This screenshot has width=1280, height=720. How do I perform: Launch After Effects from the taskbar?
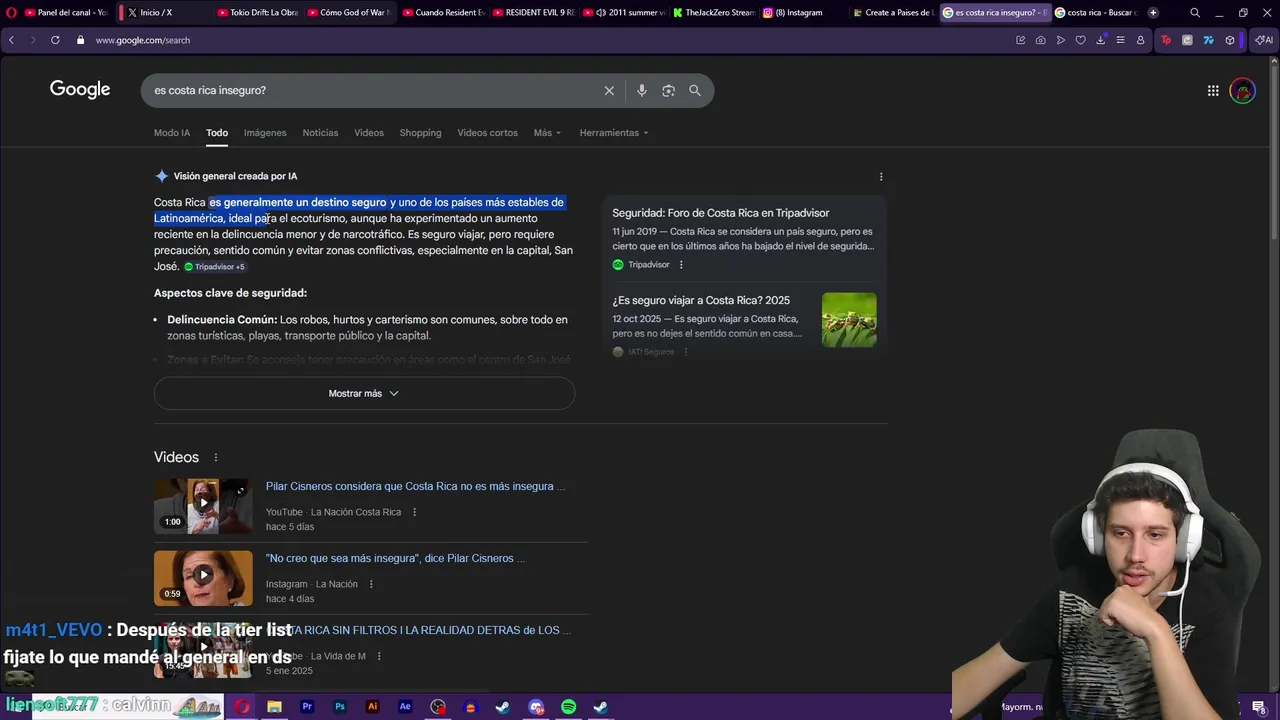(x=405, y=706)
